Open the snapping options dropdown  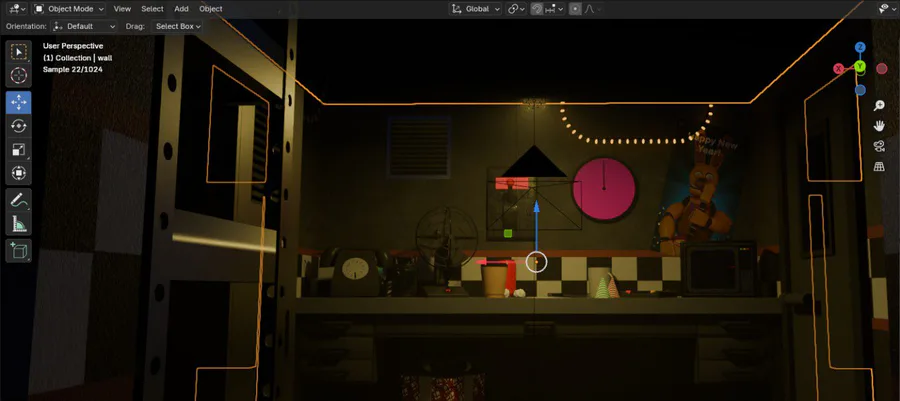coord(554,9)
